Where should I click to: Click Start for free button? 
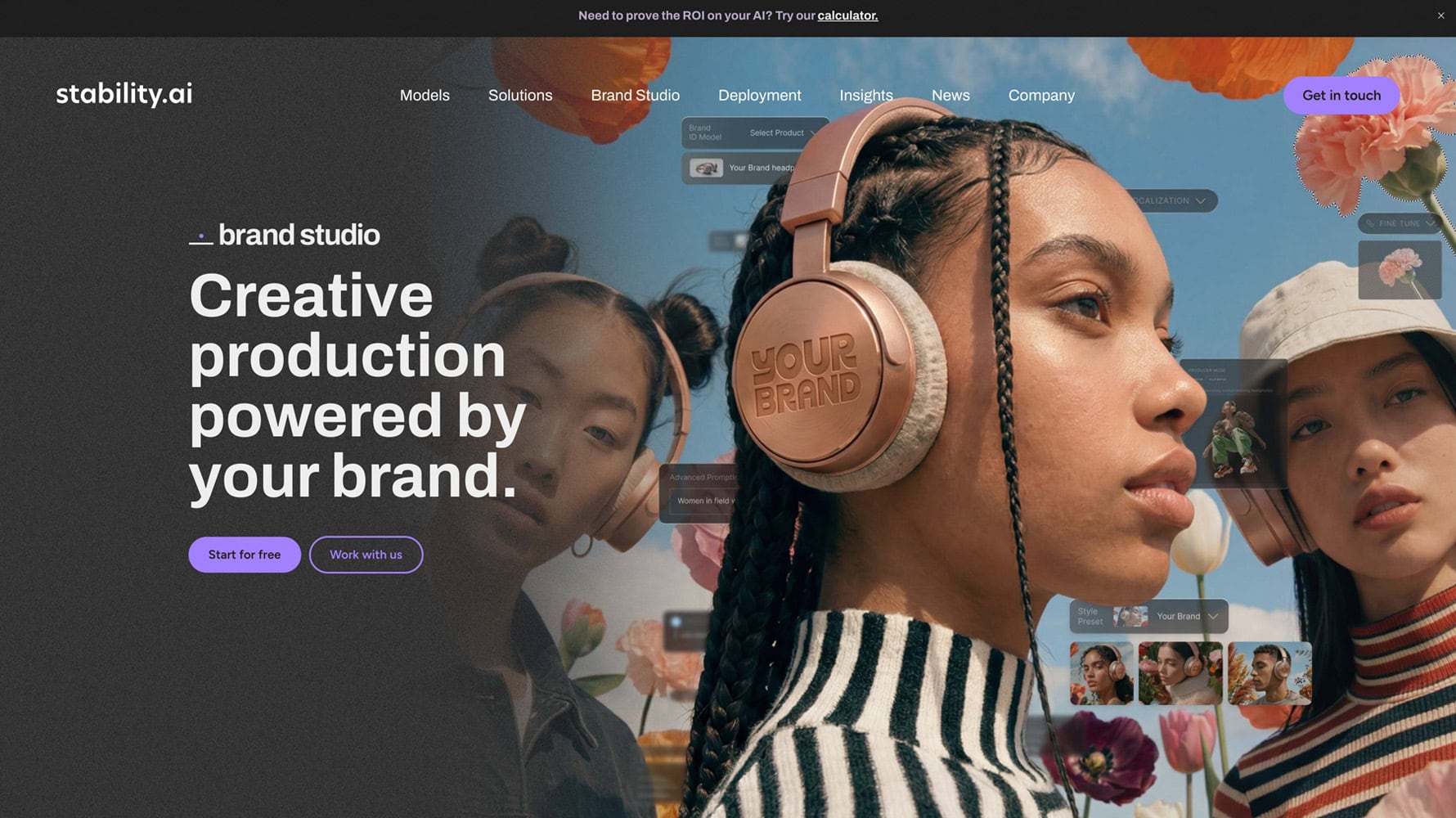click(x=245, y=555)
